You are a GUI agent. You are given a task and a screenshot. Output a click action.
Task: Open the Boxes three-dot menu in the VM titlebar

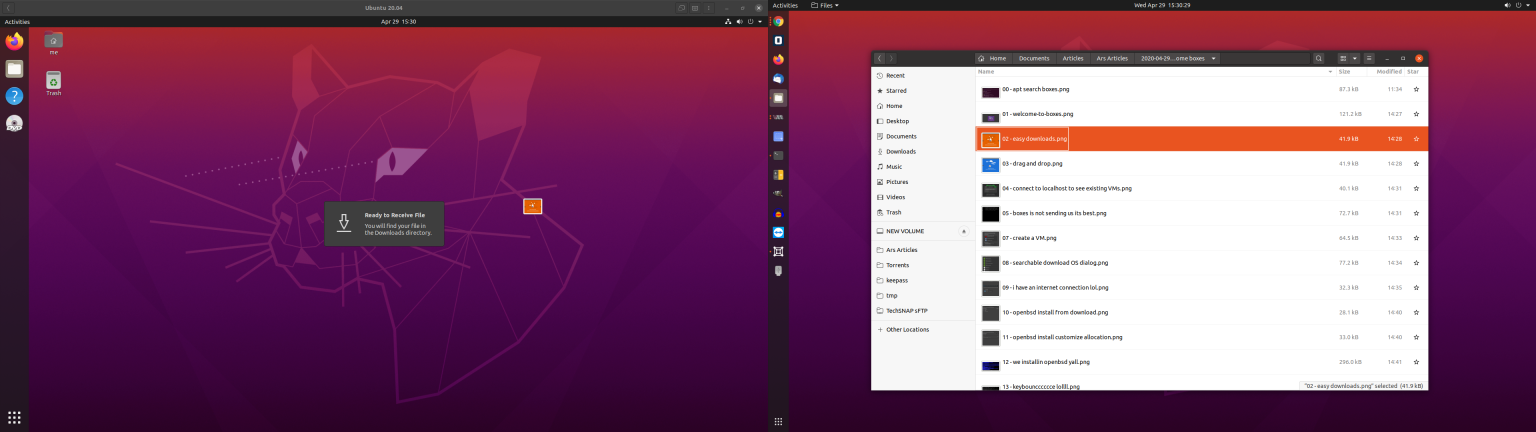tap(710, 7)
